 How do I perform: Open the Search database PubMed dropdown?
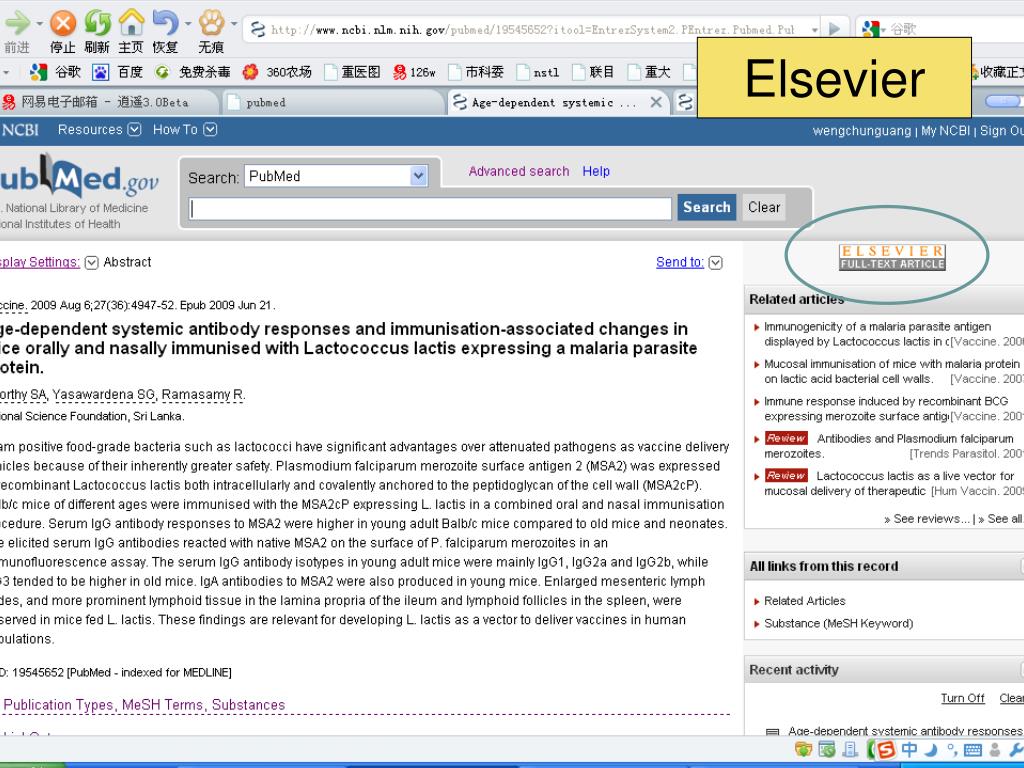click(x=336, y=176)
